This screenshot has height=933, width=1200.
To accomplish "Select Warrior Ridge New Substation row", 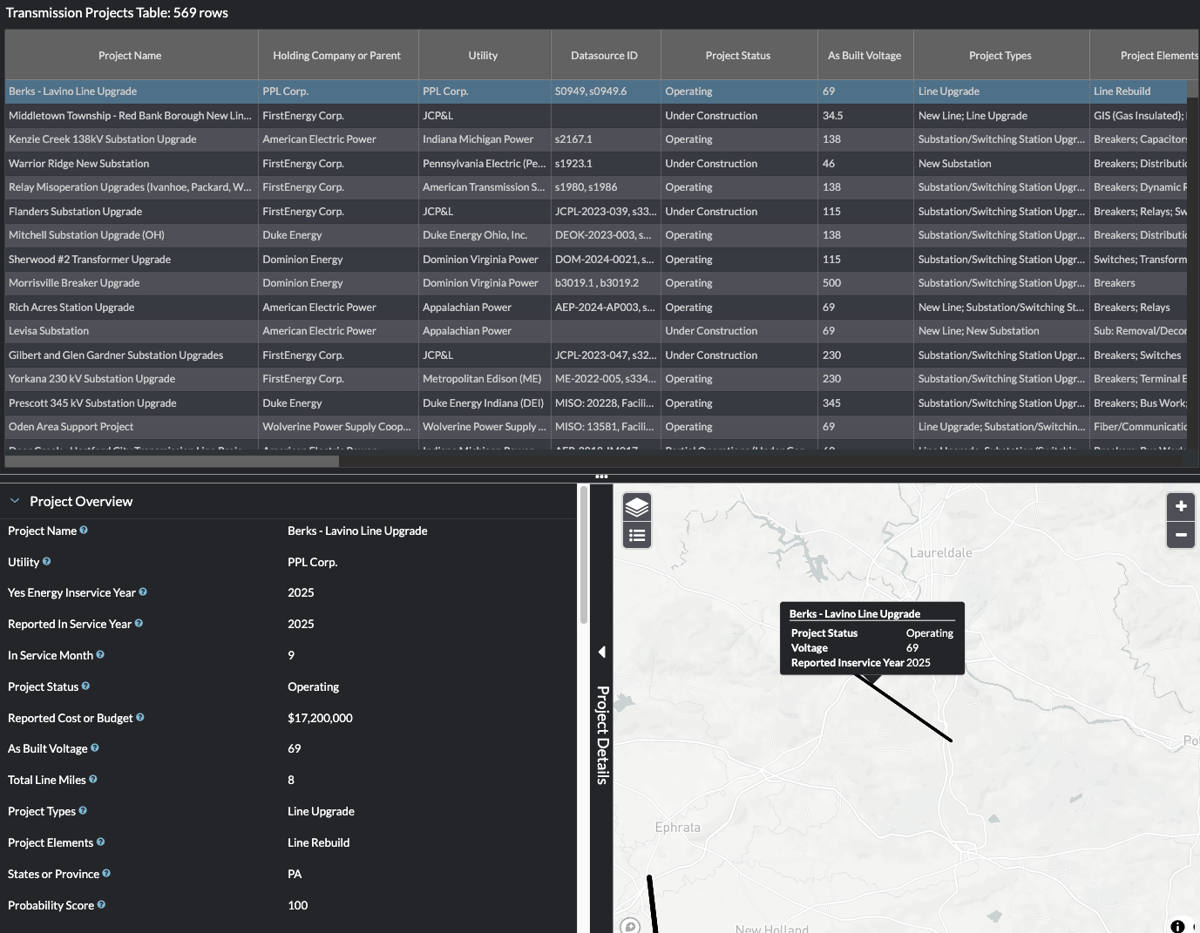I will coord(596,163).
